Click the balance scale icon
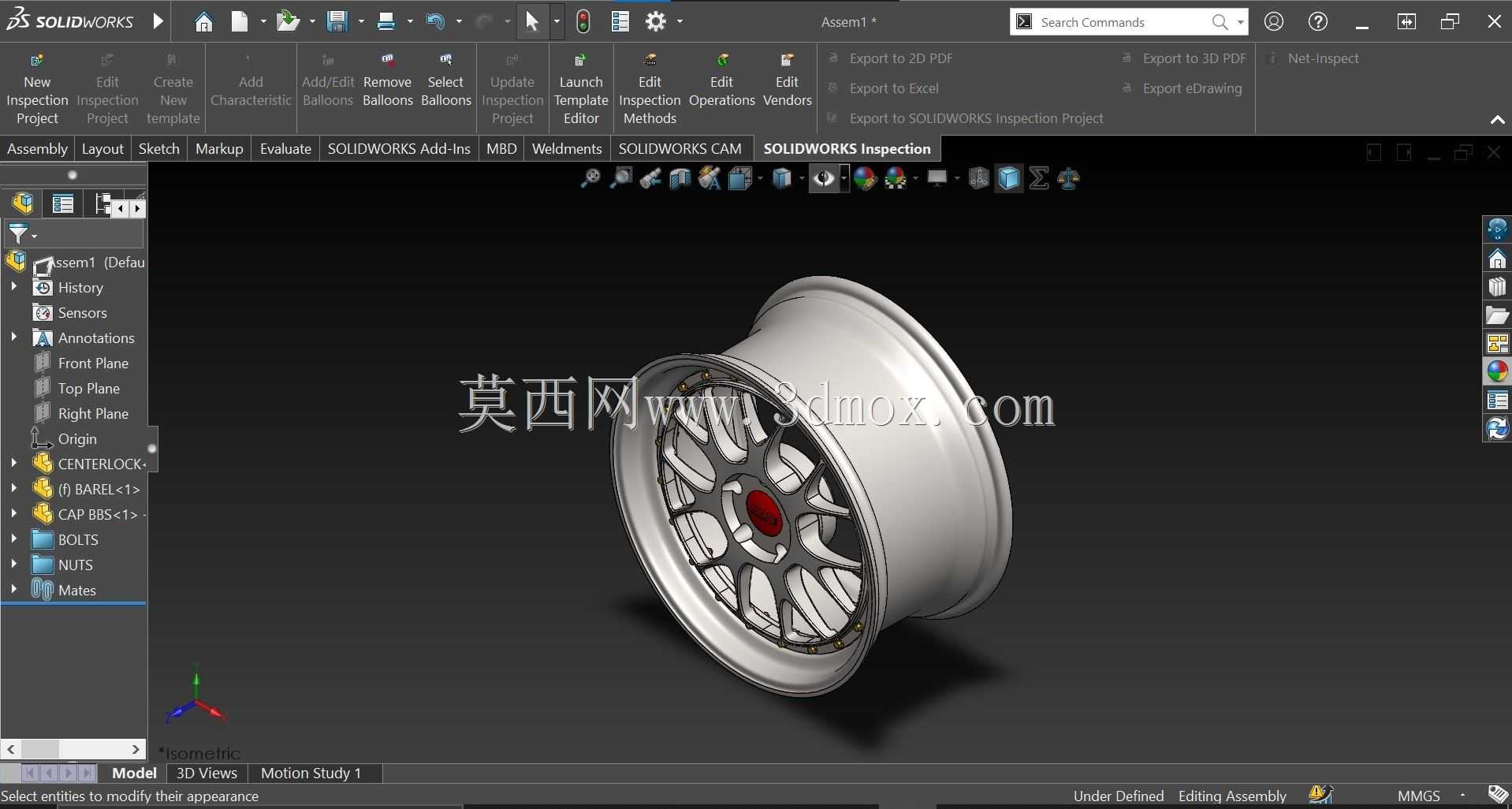The height and width of the screenshot is (809, 1512). pos(1069,179)
